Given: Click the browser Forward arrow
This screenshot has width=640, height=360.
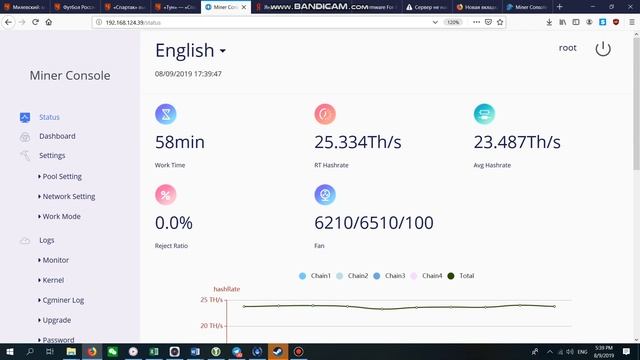Looking at the screenshot, I should pyautogui.click(x=22, y=22).
